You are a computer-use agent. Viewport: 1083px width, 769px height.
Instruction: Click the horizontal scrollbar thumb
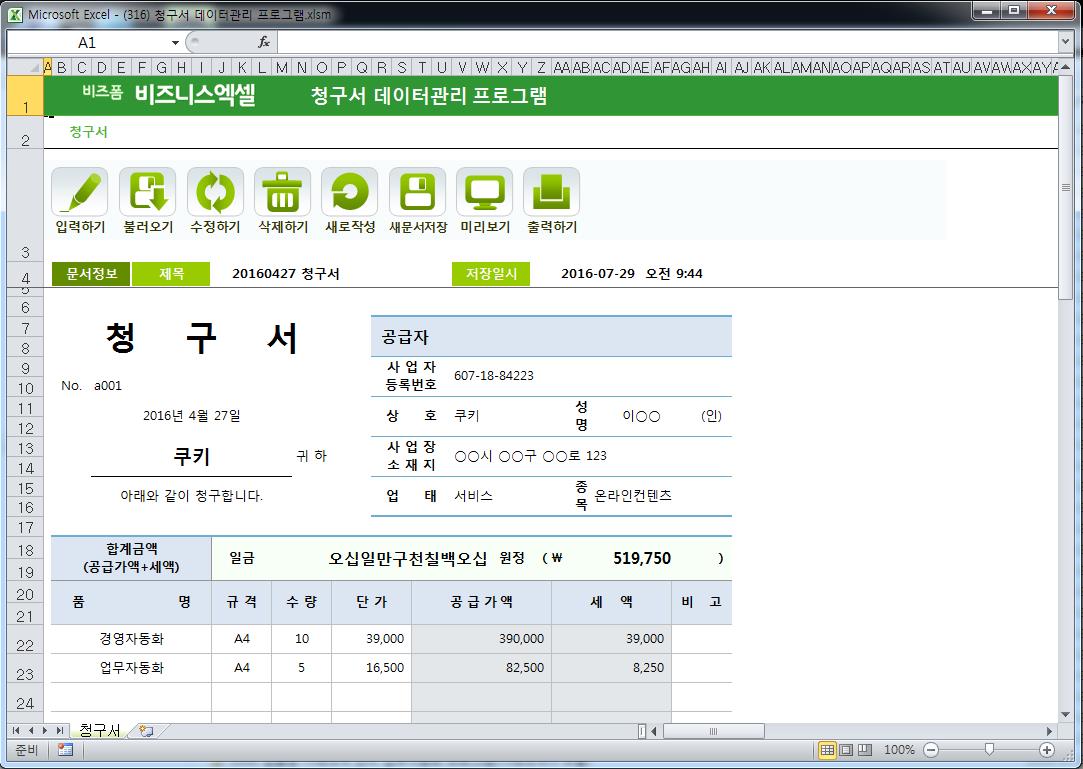pyautogui.click(x=713, y=730)
